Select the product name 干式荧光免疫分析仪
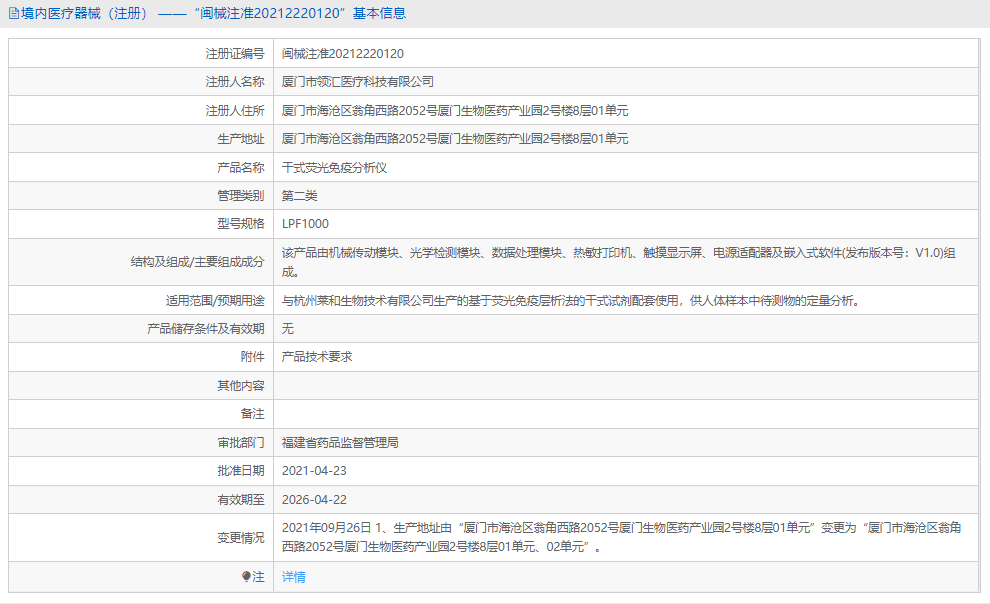 [x=334, y=167]
